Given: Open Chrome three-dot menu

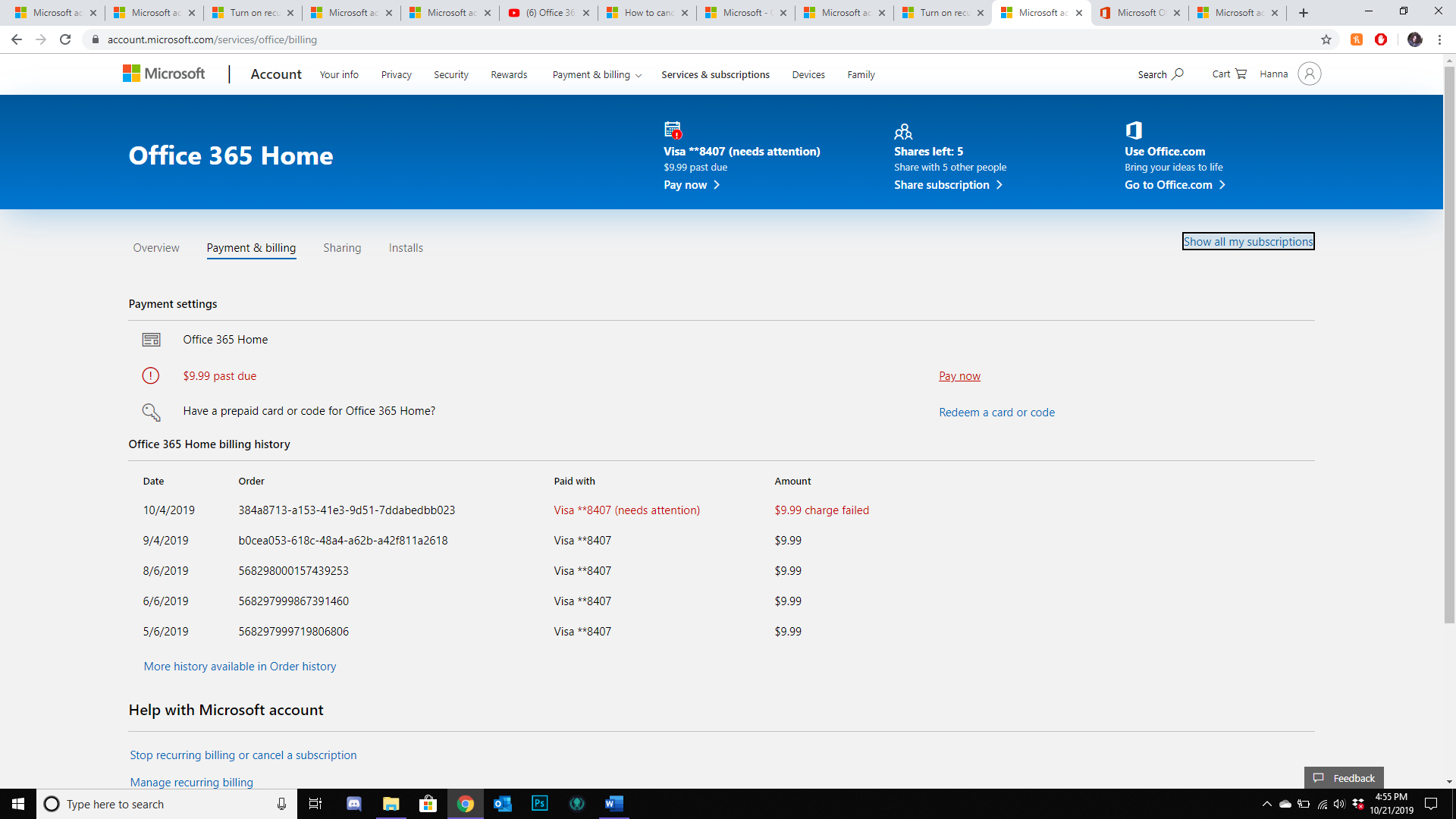Looking at the screenshot, I should pyautogui.click(x=1439, y=39).
